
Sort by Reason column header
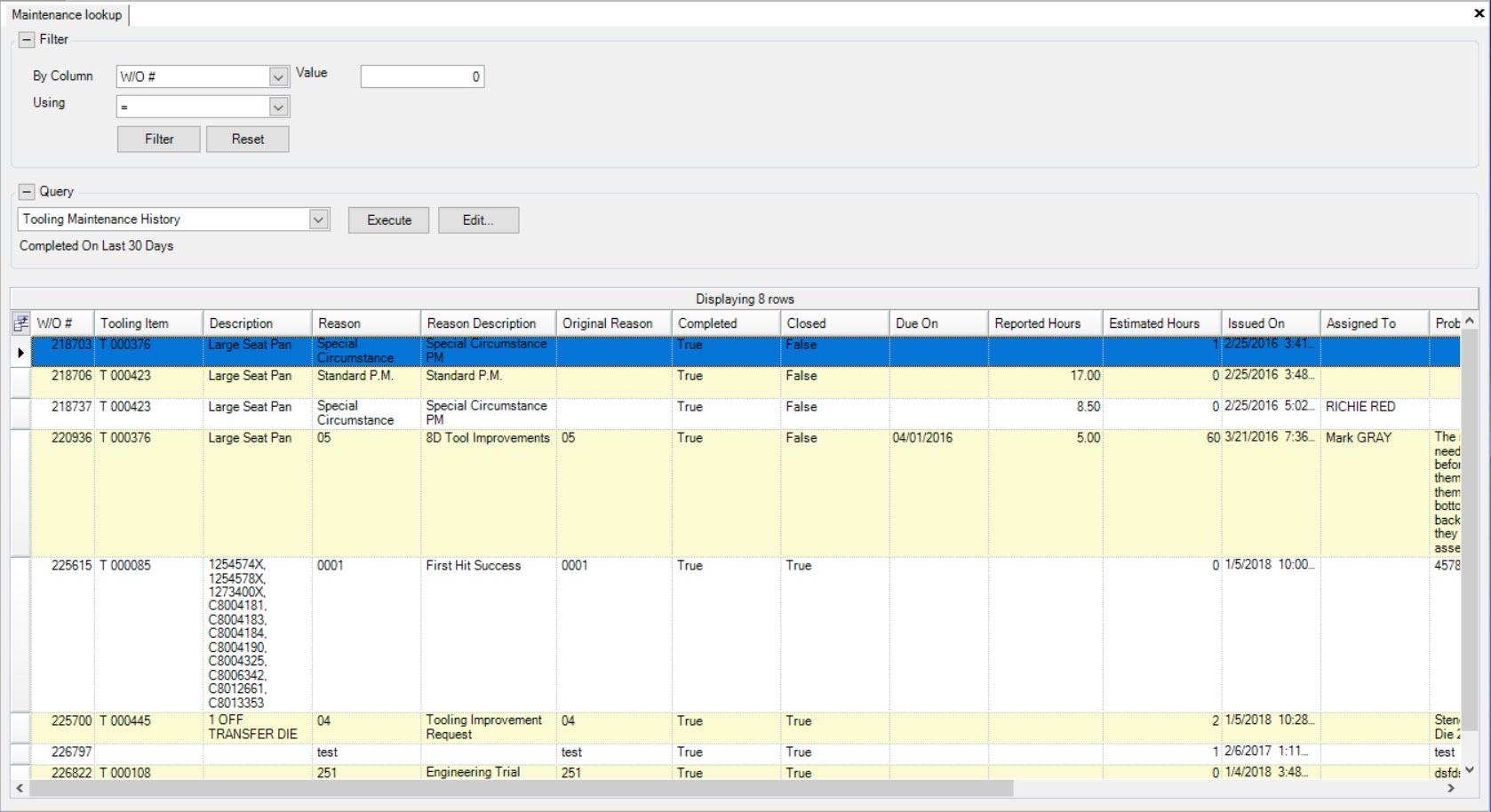(366, 323)
